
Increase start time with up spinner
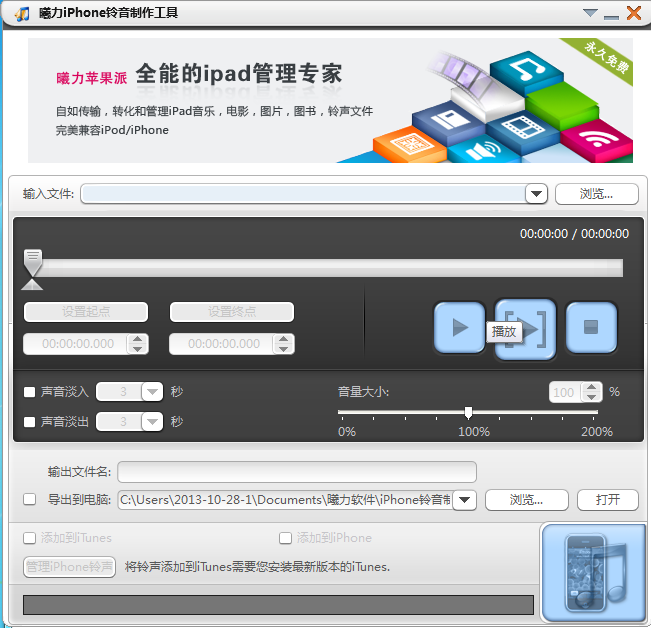(138, 339)
